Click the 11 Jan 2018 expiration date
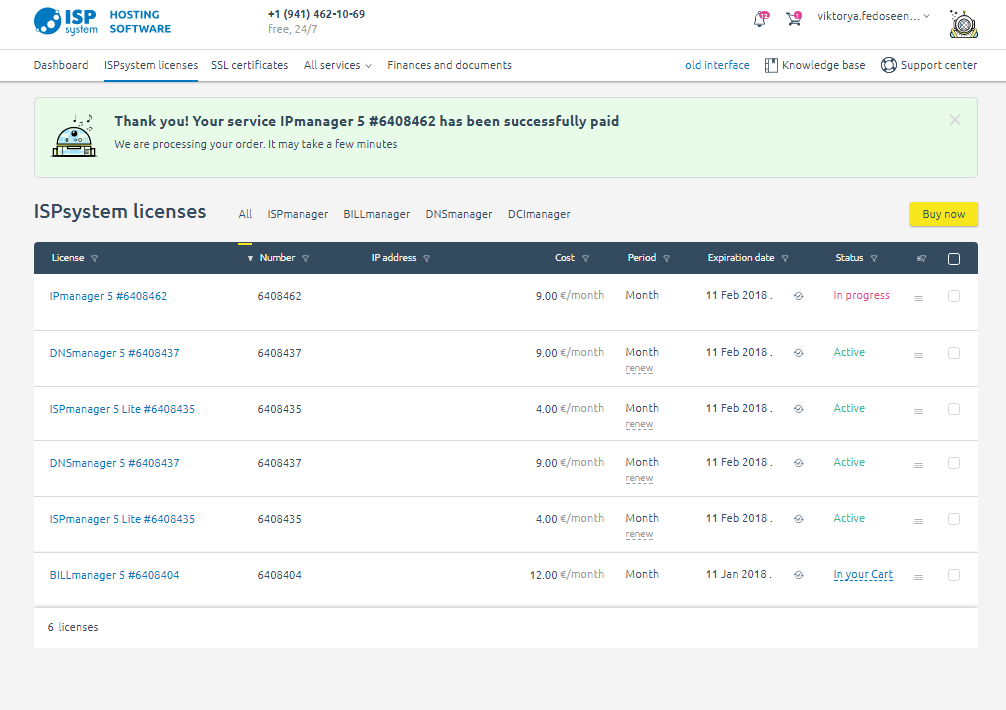This screenshot has width=1006, height=710. pos(738,574)
